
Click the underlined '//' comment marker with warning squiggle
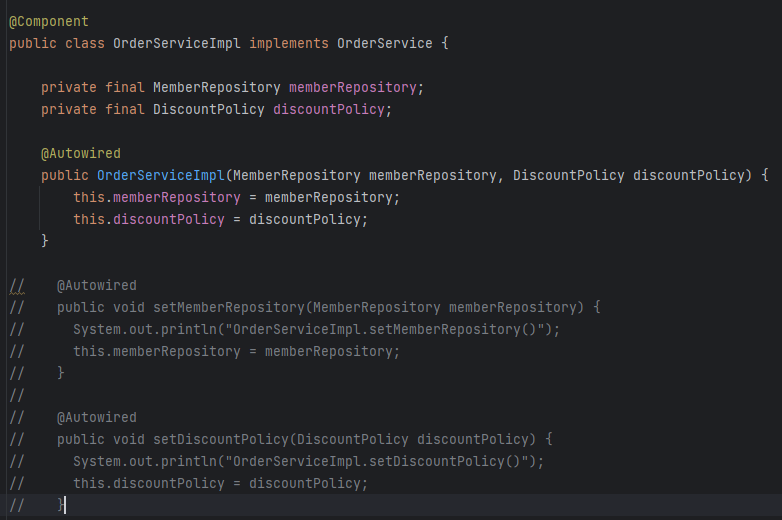coord(17,286)
